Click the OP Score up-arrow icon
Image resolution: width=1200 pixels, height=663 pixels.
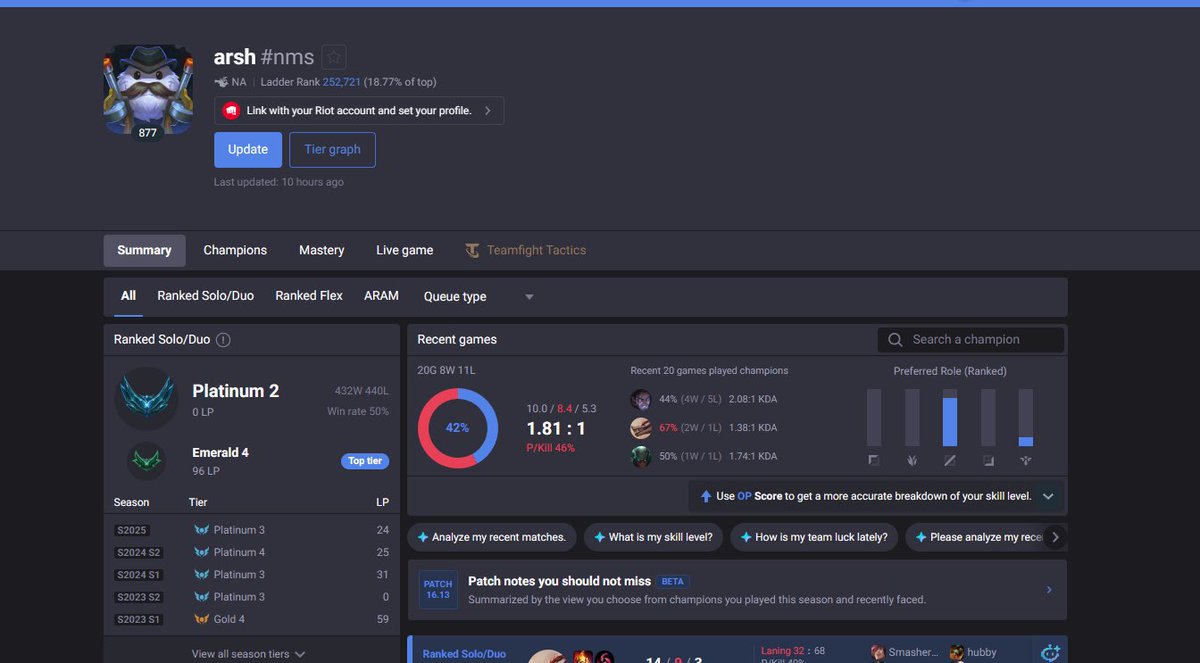704,496
